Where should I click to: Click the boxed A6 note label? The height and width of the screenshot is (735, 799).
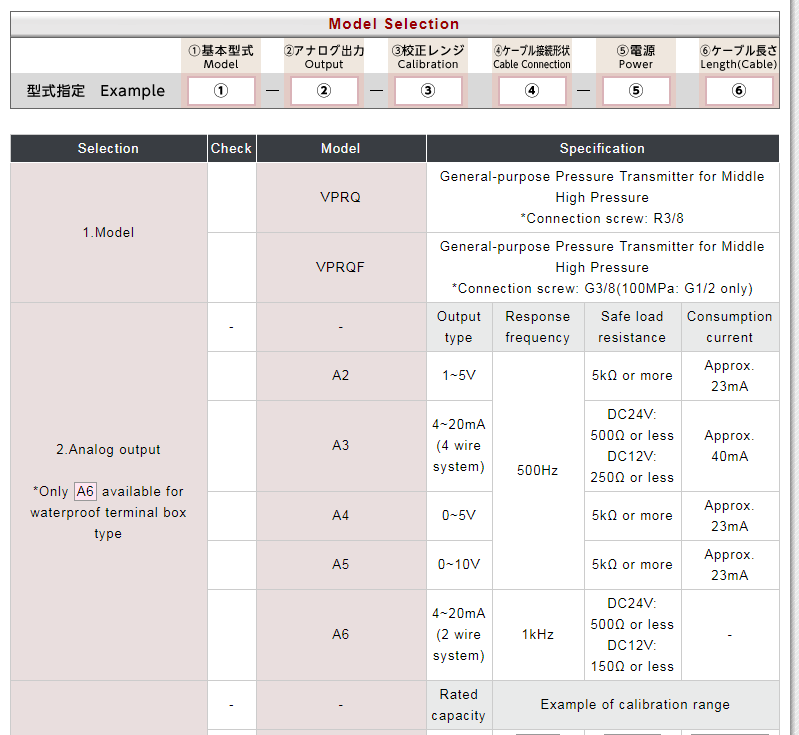[x=85, y=491]
